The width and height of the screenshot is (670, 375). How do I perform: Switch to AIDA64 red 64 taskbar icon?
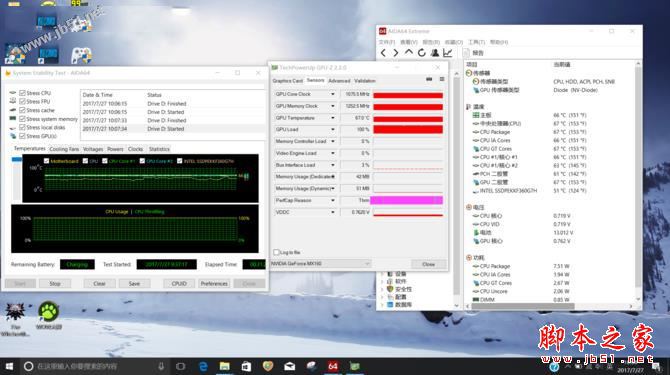pyautogui.click(x=333, y=366)
